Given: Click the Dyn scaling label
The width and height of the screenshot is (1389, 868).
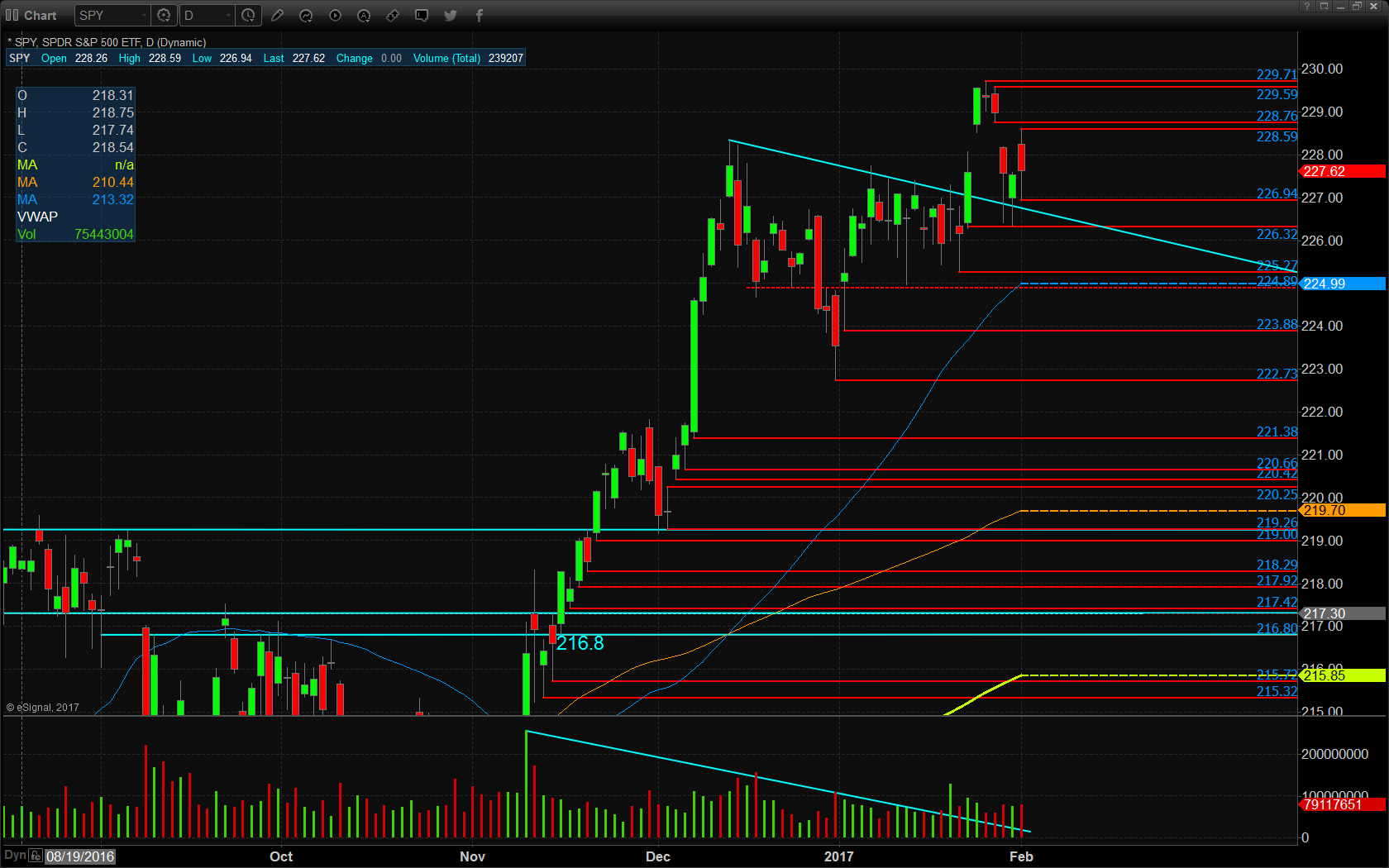Looking at the screenshot, I should tap(15, 855).
